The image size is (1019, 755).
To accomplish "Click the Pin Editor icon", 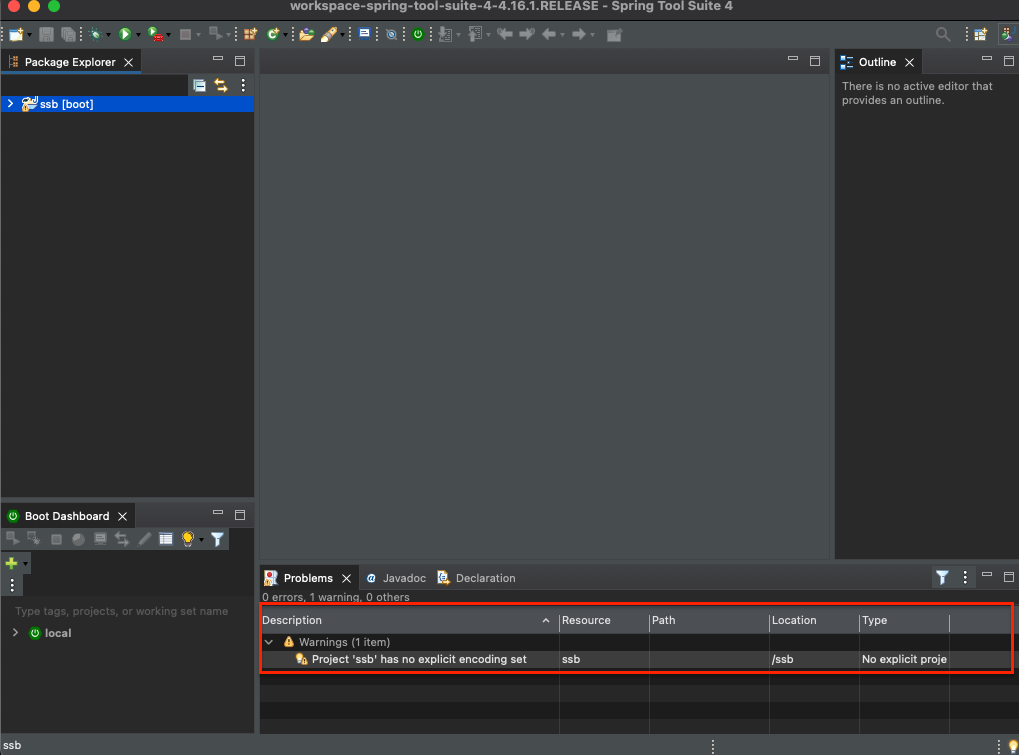I will (x=614, y=34).
